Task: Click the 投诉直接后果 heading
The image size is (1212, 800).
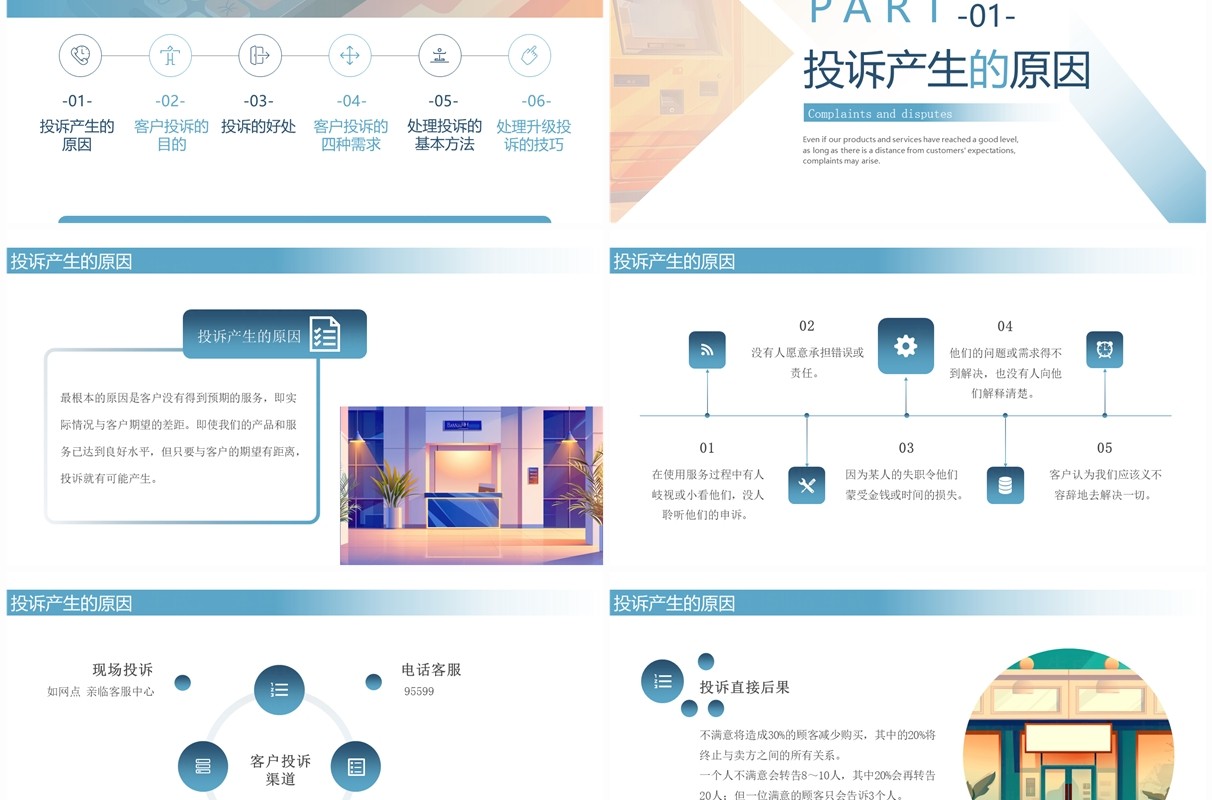Action: coord(744,687)
